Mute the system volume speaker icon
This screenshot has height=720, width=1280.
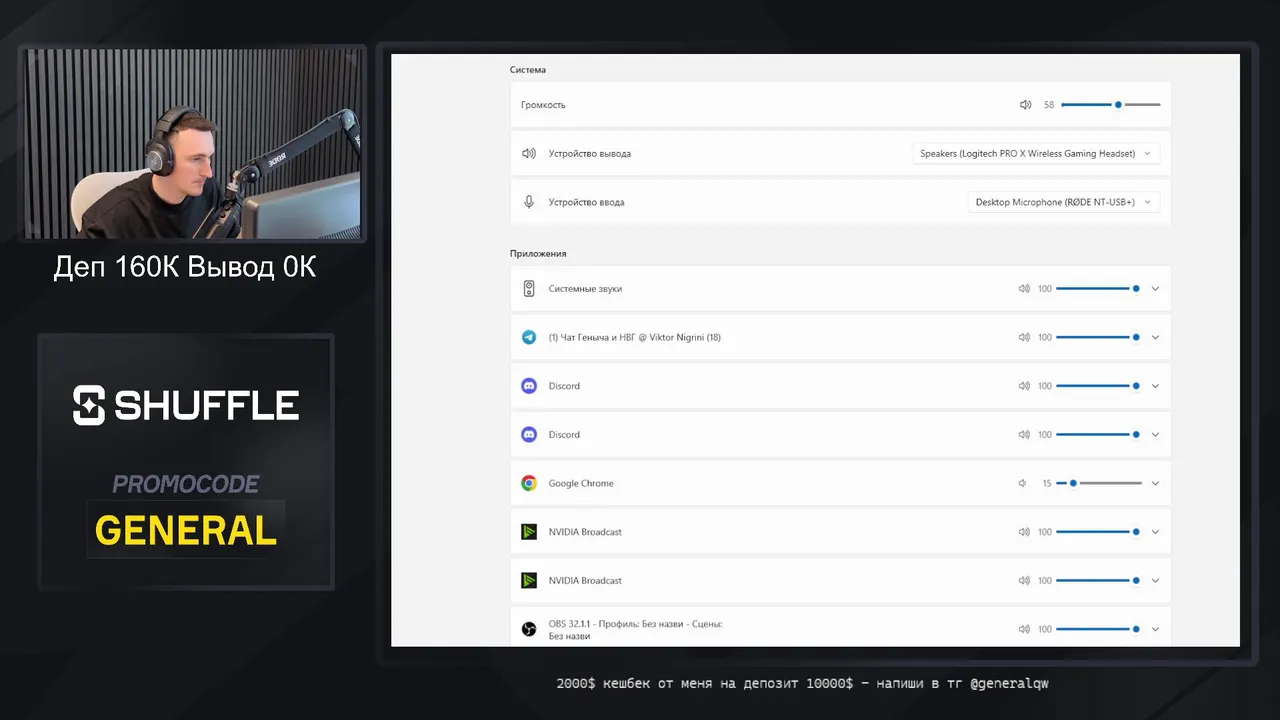(1025, 105)
